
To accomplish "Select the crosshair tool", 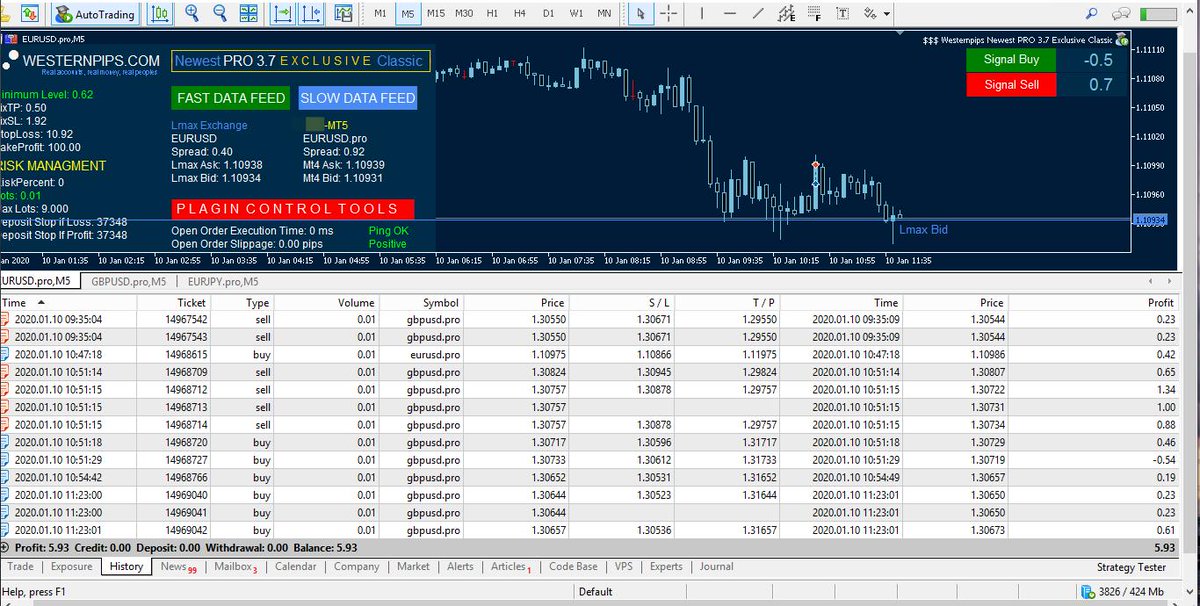I will coord(667,14).
